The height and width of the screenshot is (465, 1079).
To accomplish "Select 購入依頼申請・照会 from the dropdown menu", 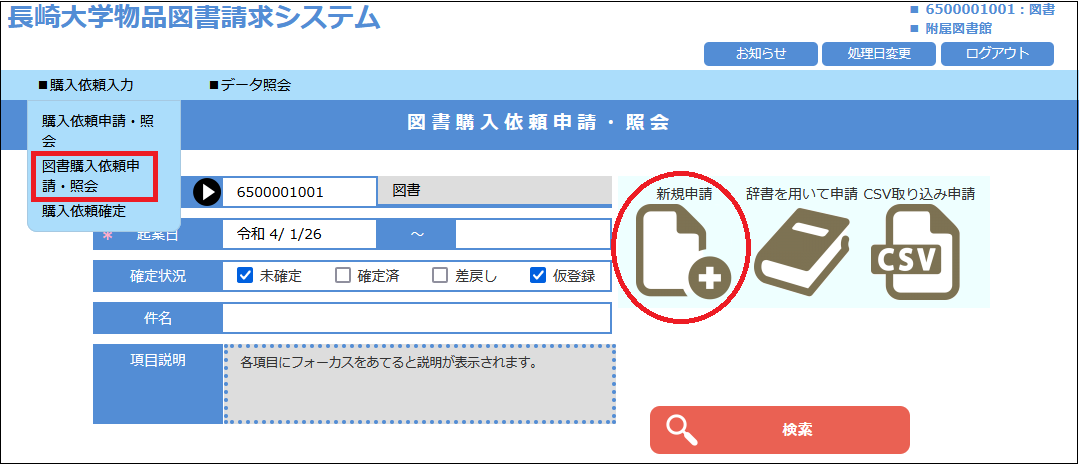I will click(x=98, y=131).
